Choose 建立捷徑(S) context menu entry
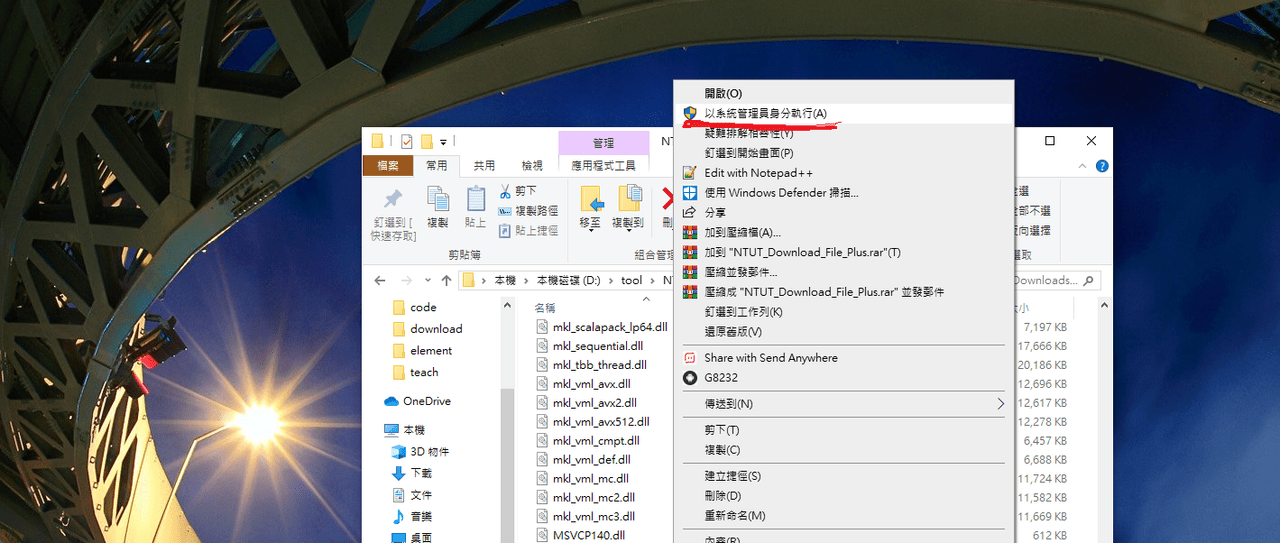Screen dimensions: 1280x543 pos(845,476)
